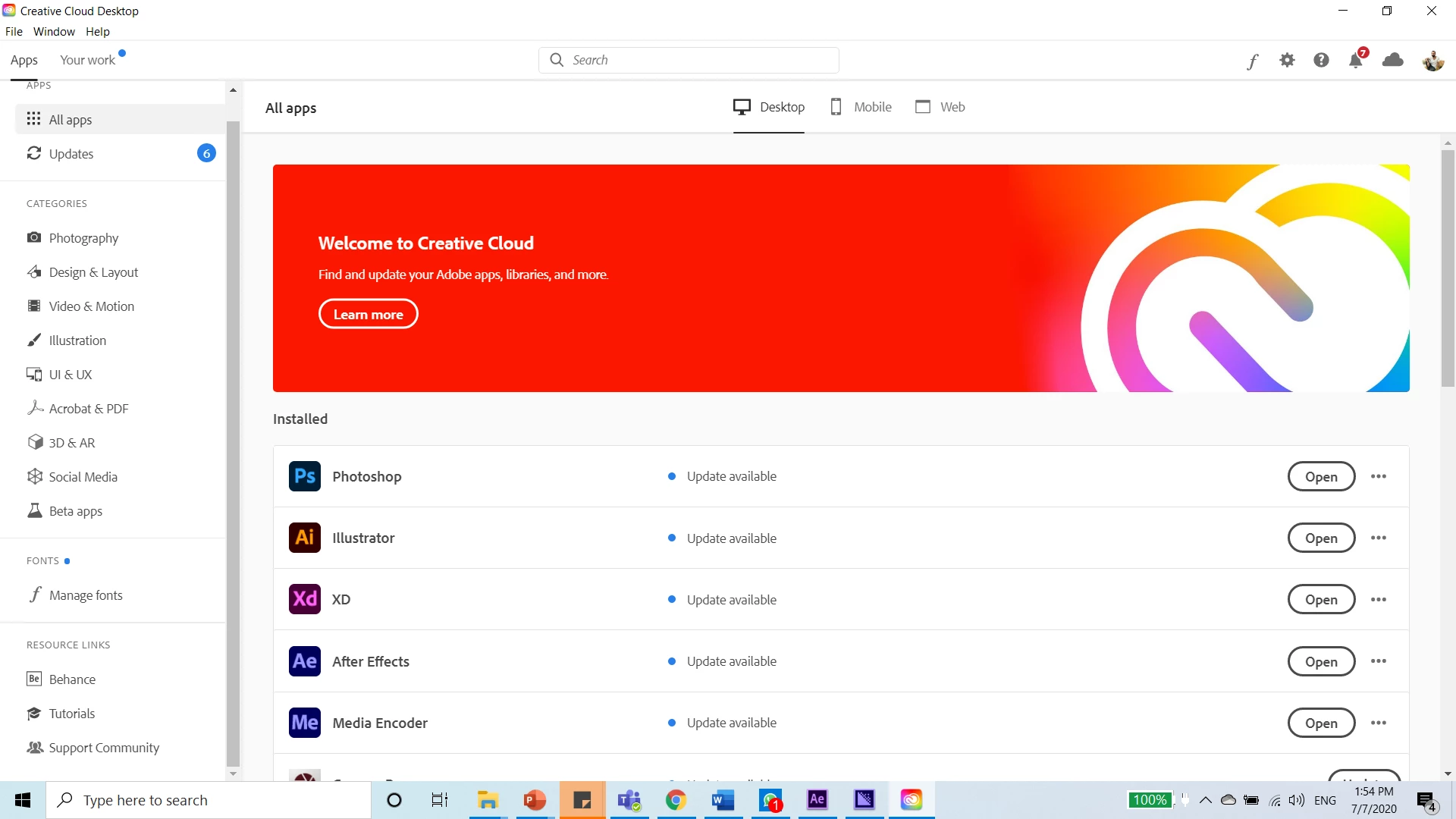Expand more options for Photoshop

click(1379, 476)
